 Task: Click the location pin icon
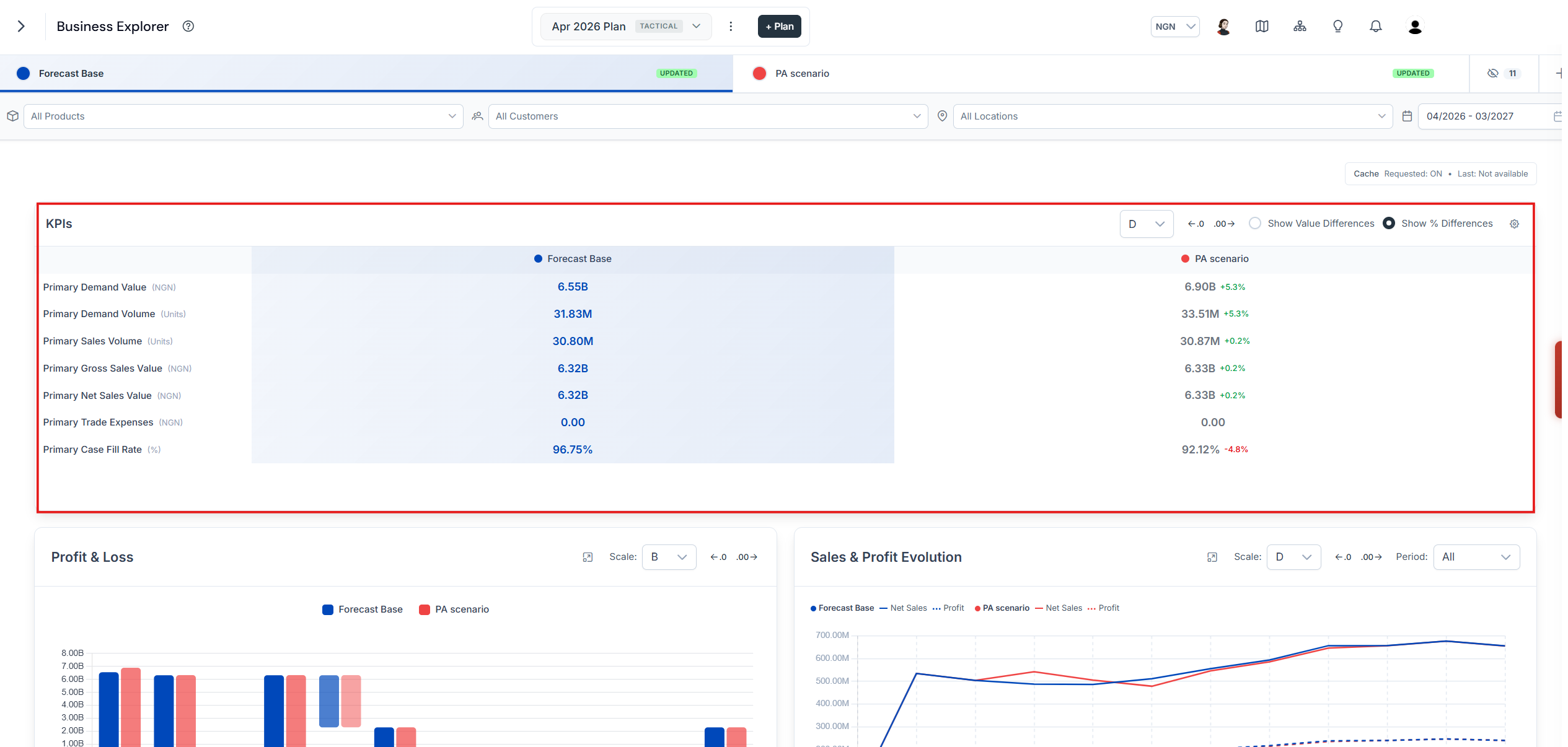942,116
